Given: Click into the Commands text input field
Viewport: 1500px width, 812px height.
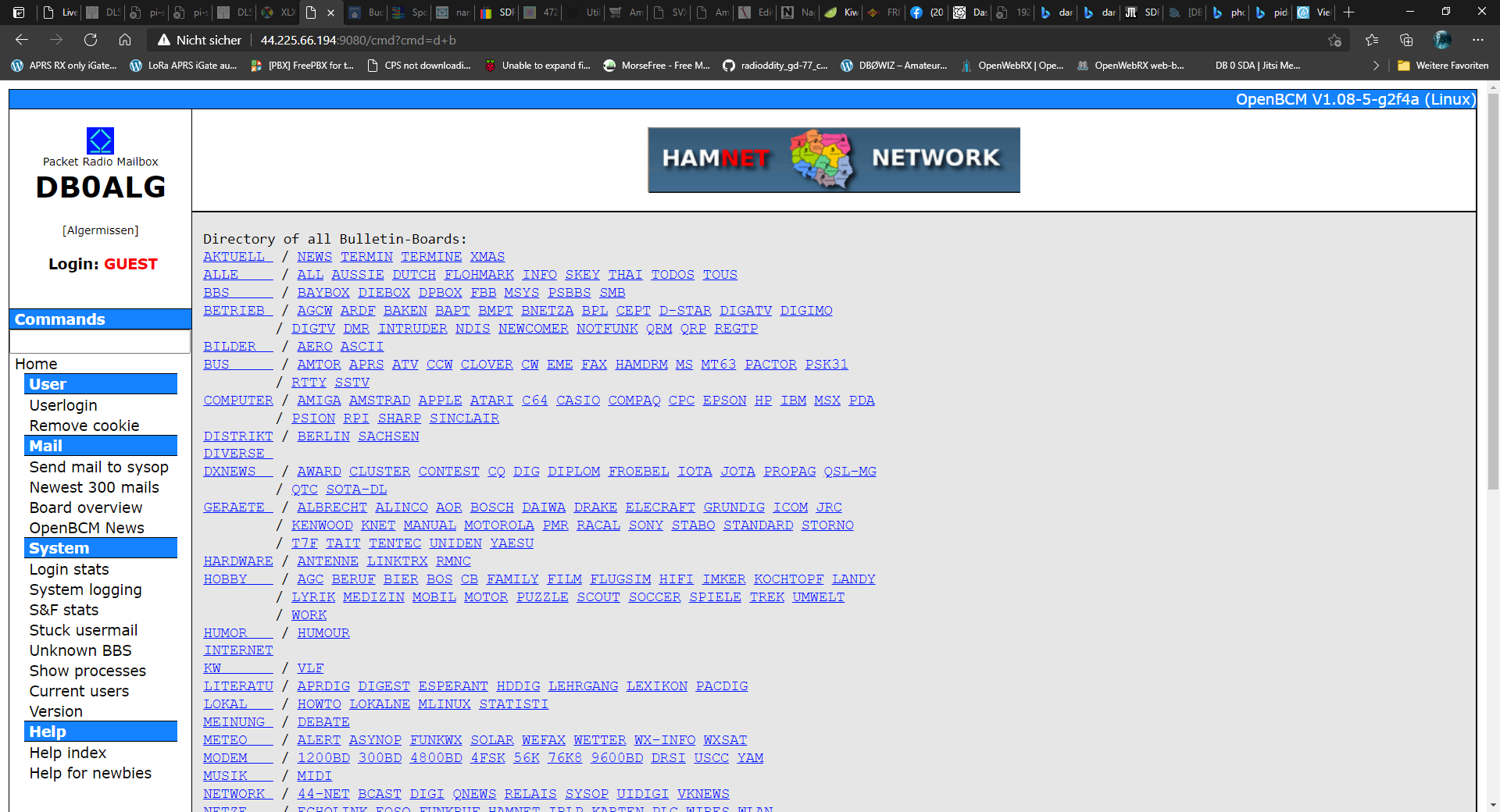Looking at the screenshot, I should coord(100,341).
